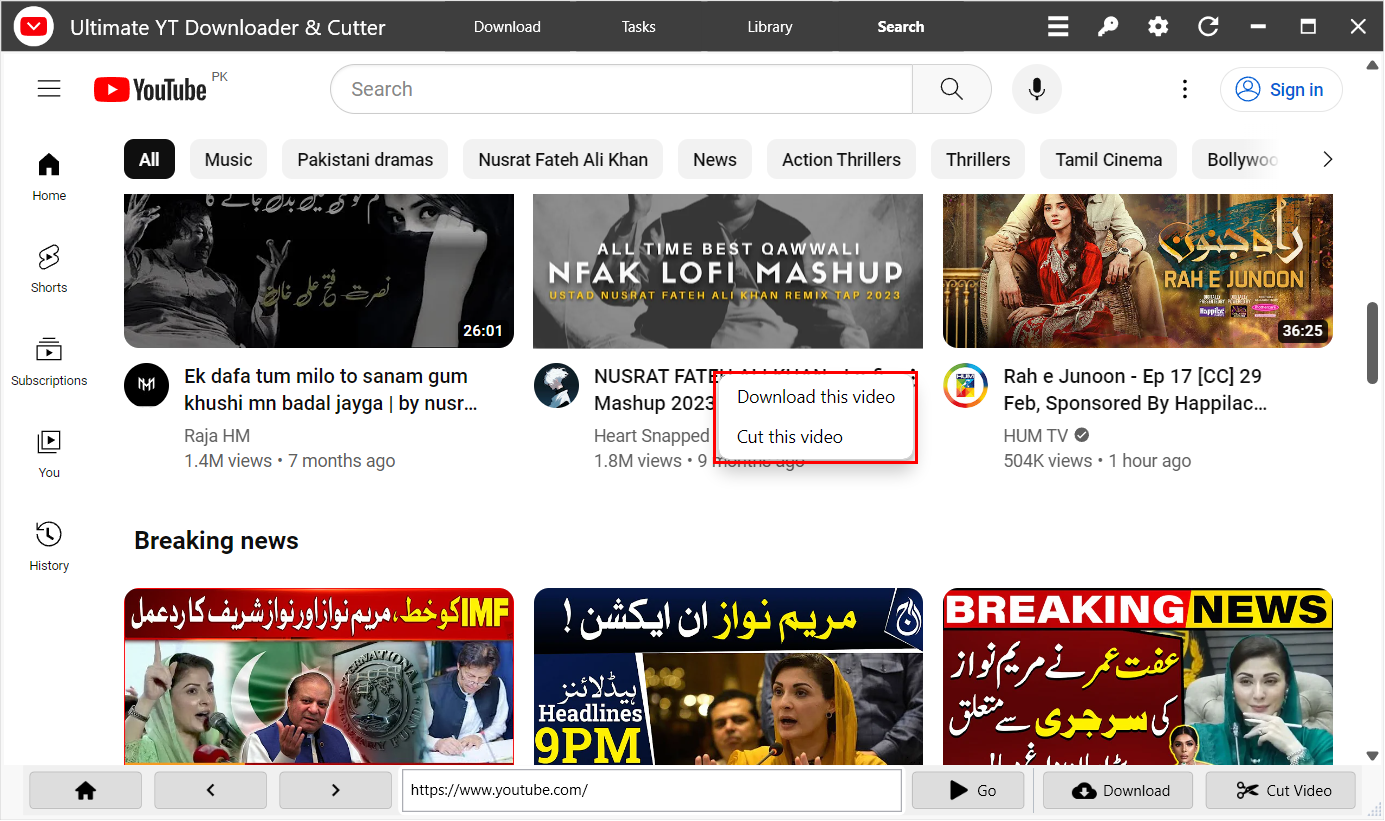Click the URL address field
1385x821 pixels.
coord(652,790)
